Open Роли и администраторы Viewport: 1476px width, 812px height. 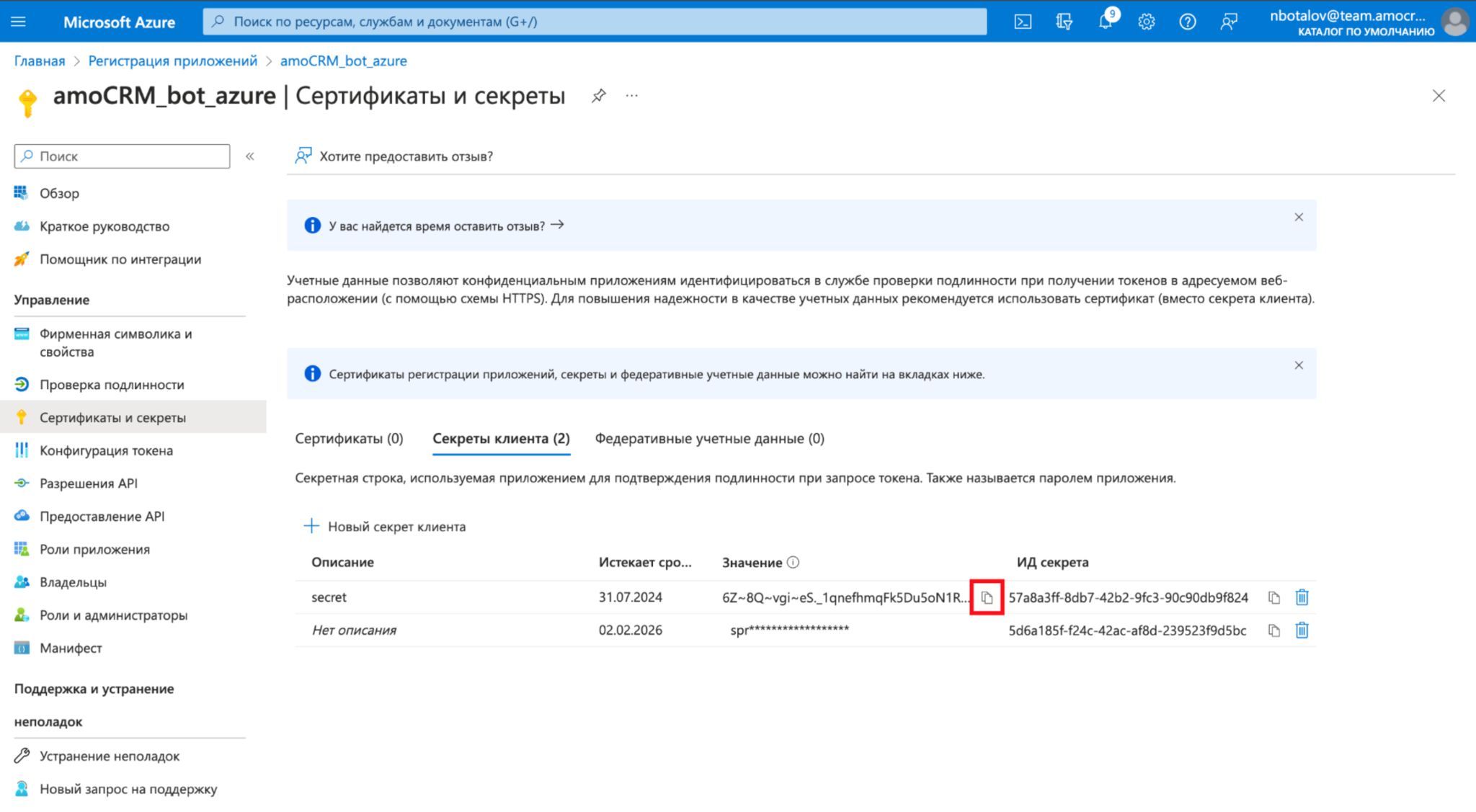pyautogui.click(x=113, y=615)
